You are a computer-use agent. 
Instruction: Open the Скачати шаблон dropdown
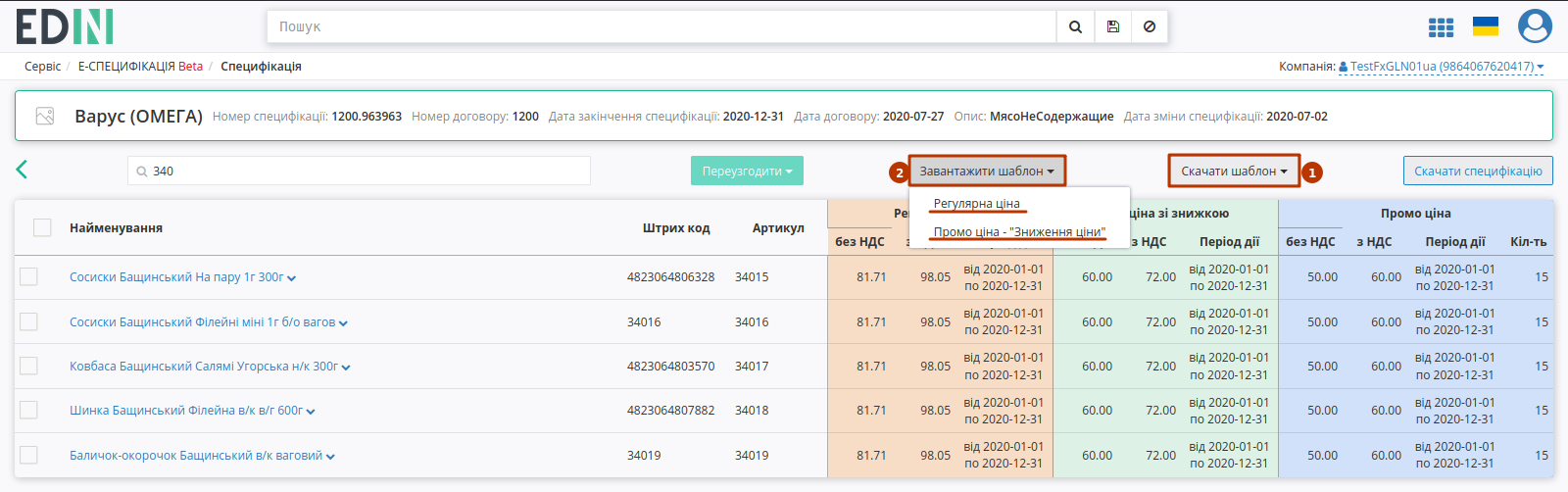coord(1234,171)
